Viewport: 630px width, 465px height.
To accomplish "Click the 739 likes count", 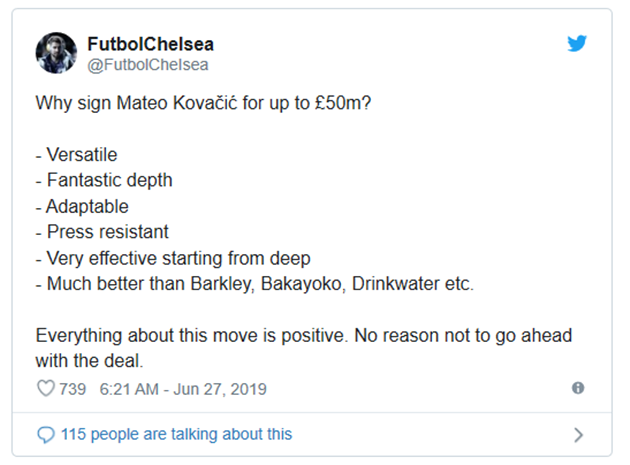I will 73,388.
